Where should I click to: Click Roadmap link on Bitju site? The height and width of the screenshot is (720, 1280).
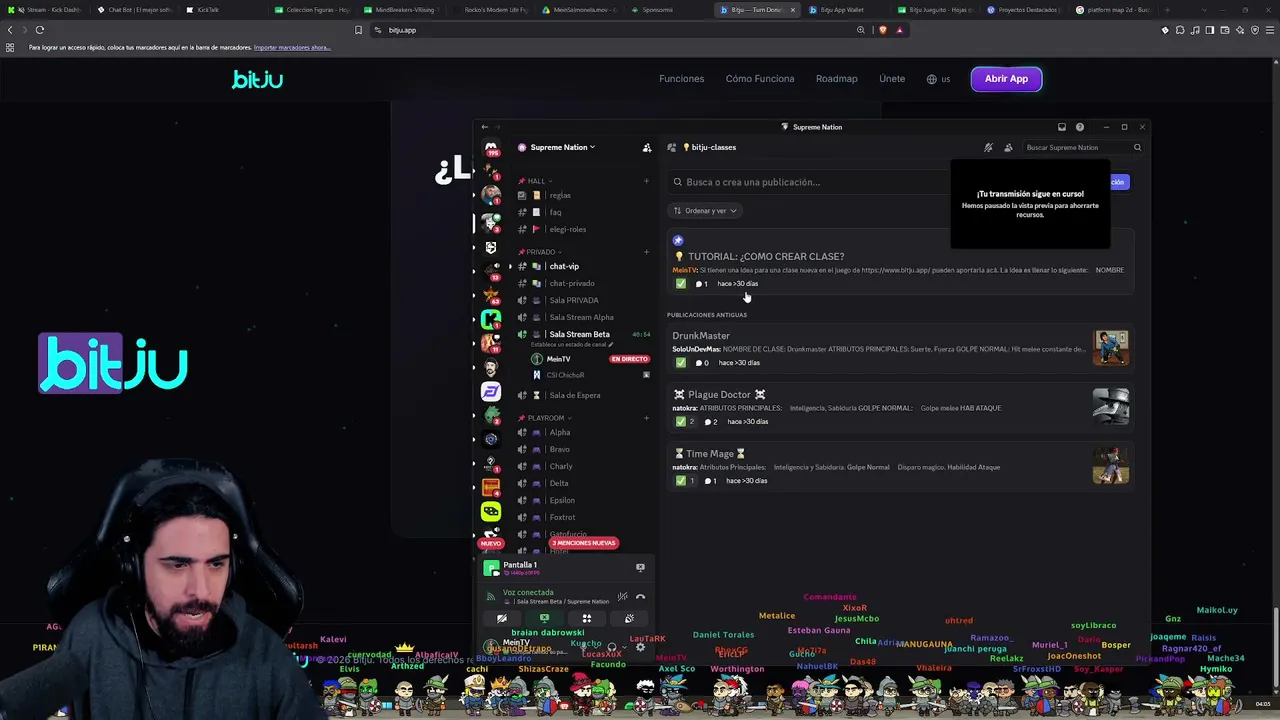coord(836,79)
